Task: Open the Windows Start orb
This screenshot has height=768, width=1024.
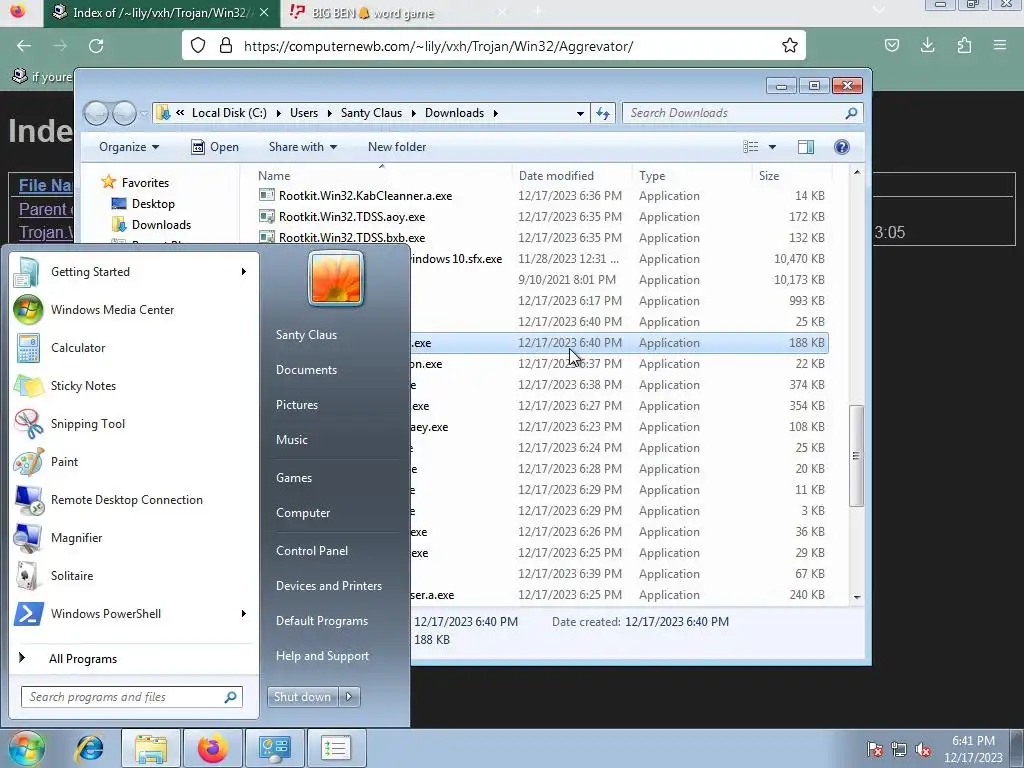Action: [26, 748]
